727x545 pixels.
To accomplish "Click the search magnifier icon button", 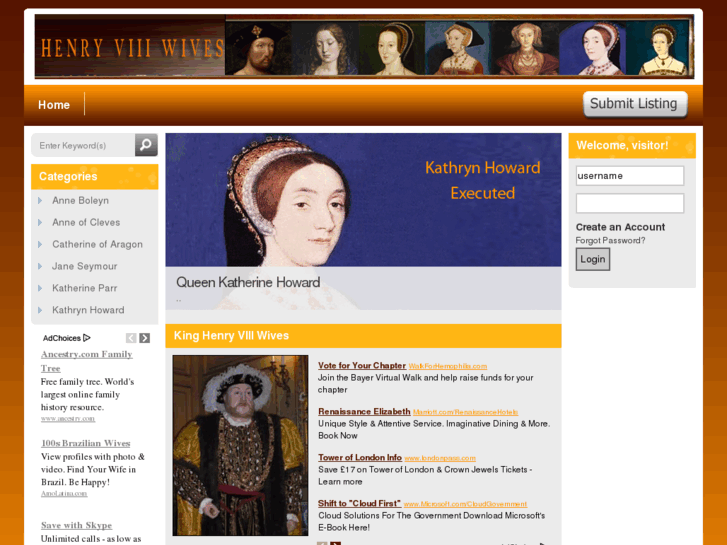I will [x=146, y=145].
